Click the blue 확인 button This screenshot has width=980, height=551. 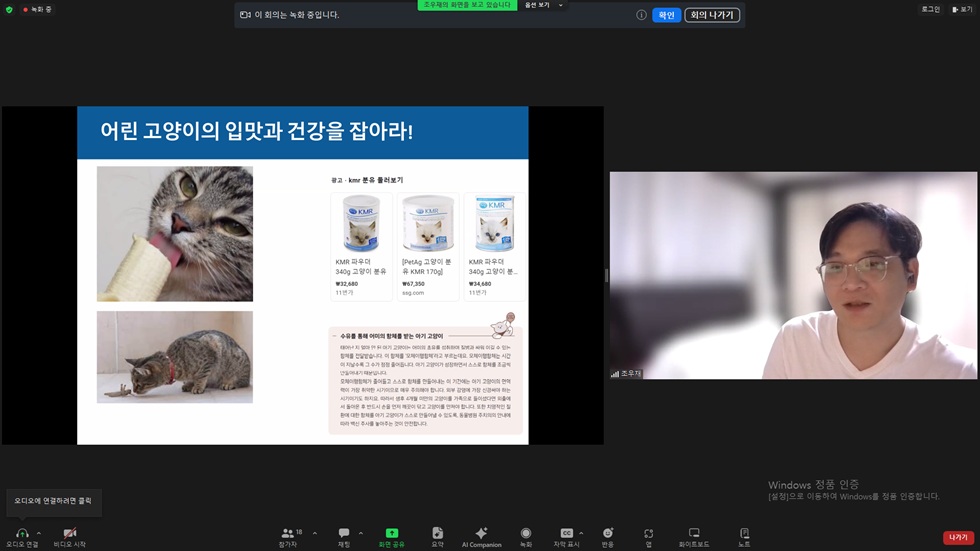point(666,15)
